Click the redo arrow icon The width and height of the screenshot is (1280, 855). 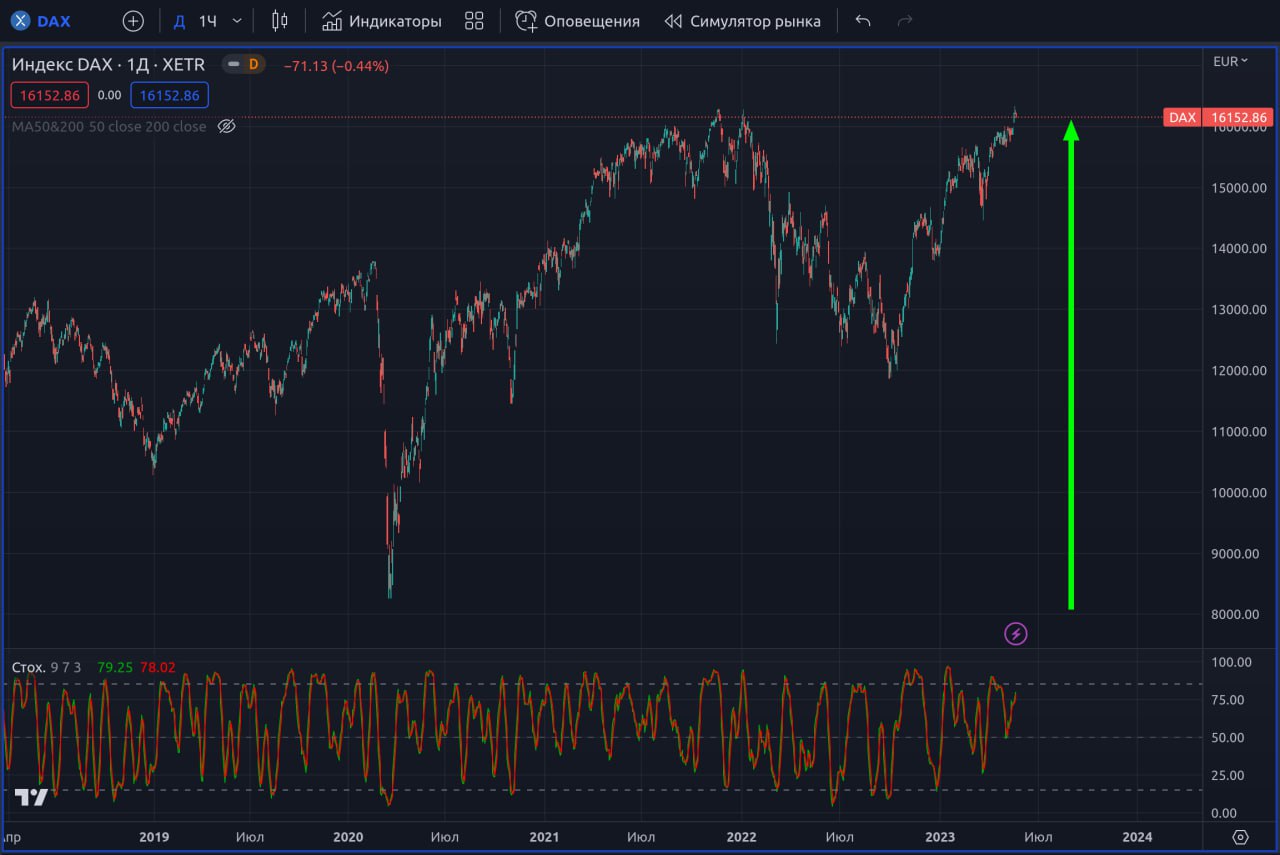[905, 21]
